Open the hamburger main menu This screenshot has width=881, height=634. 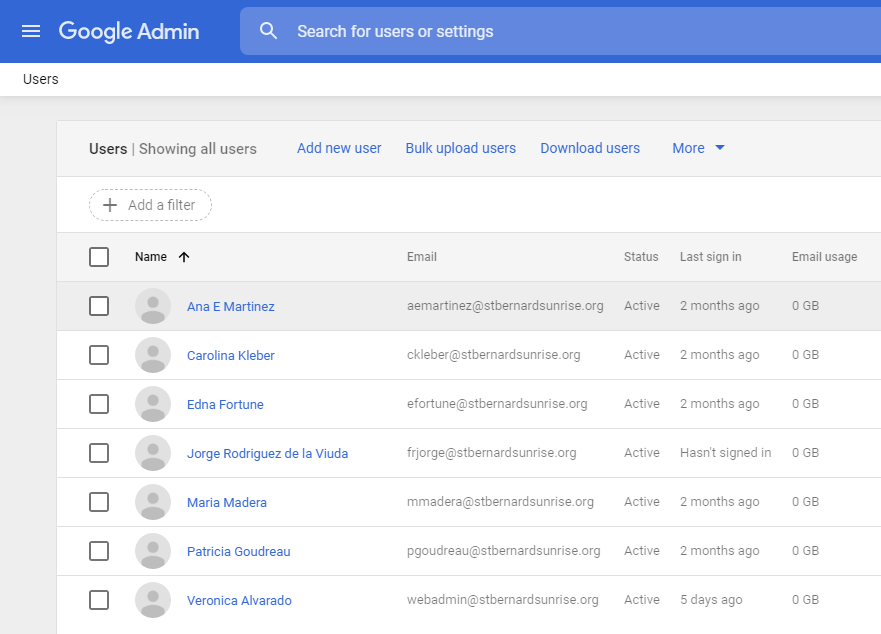31,31
